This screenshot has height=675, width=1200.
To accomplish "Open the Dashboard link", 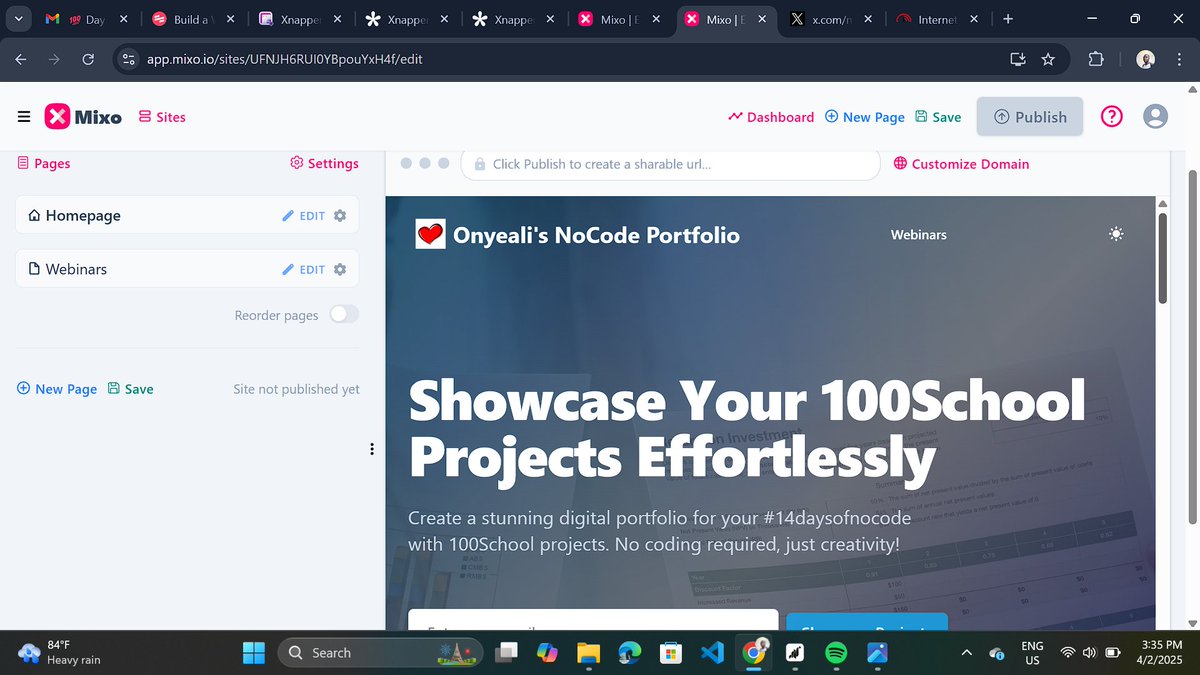I will 771,117.
